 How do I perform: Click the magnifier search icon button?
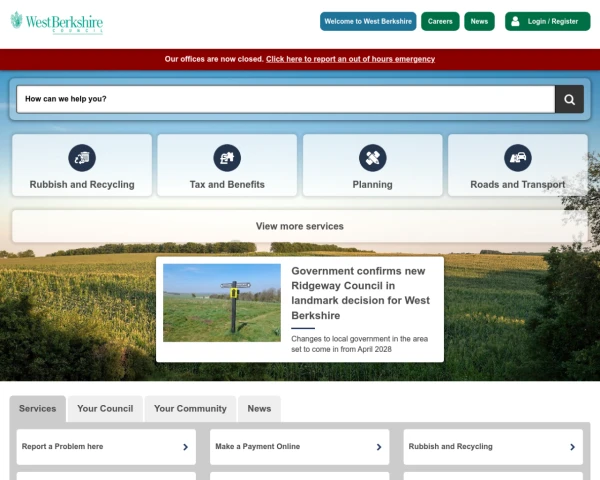point(569,100)
